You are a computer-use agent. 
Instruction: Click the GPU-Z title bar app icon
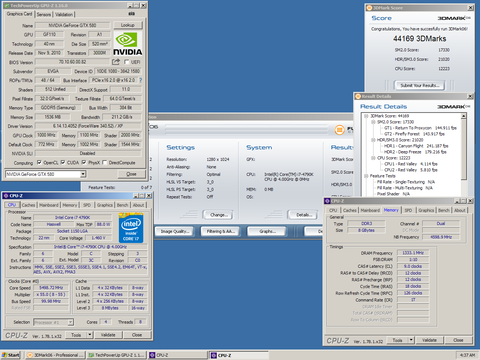coord(6,6)
